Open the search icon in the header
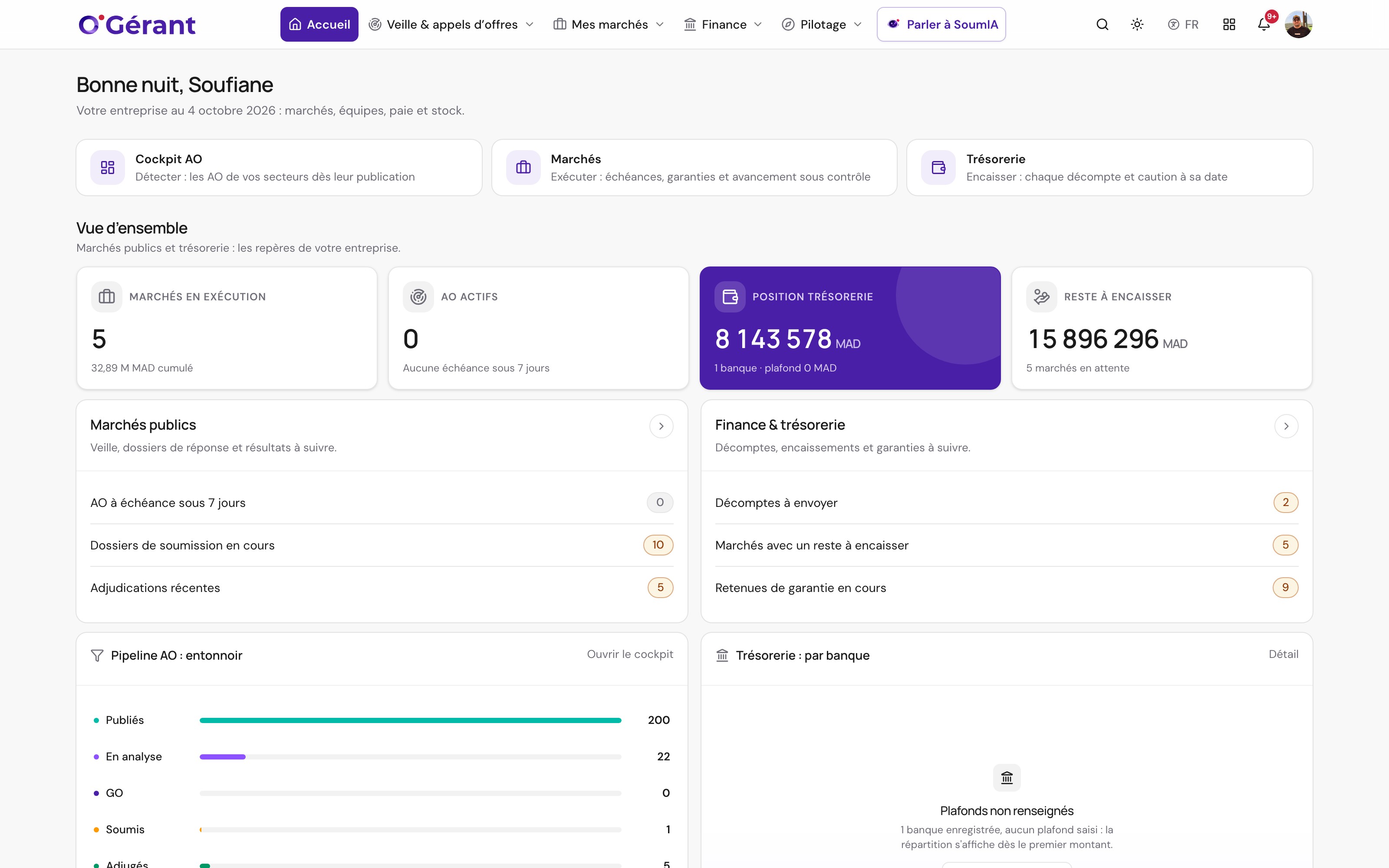The height and width of the screenshot is (868, 1389). (x=1102, y=25)
